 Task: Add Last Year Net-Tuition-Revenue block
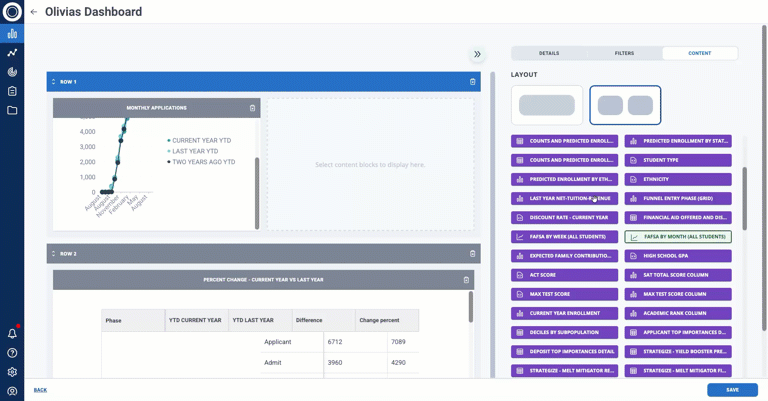point(564,198)
